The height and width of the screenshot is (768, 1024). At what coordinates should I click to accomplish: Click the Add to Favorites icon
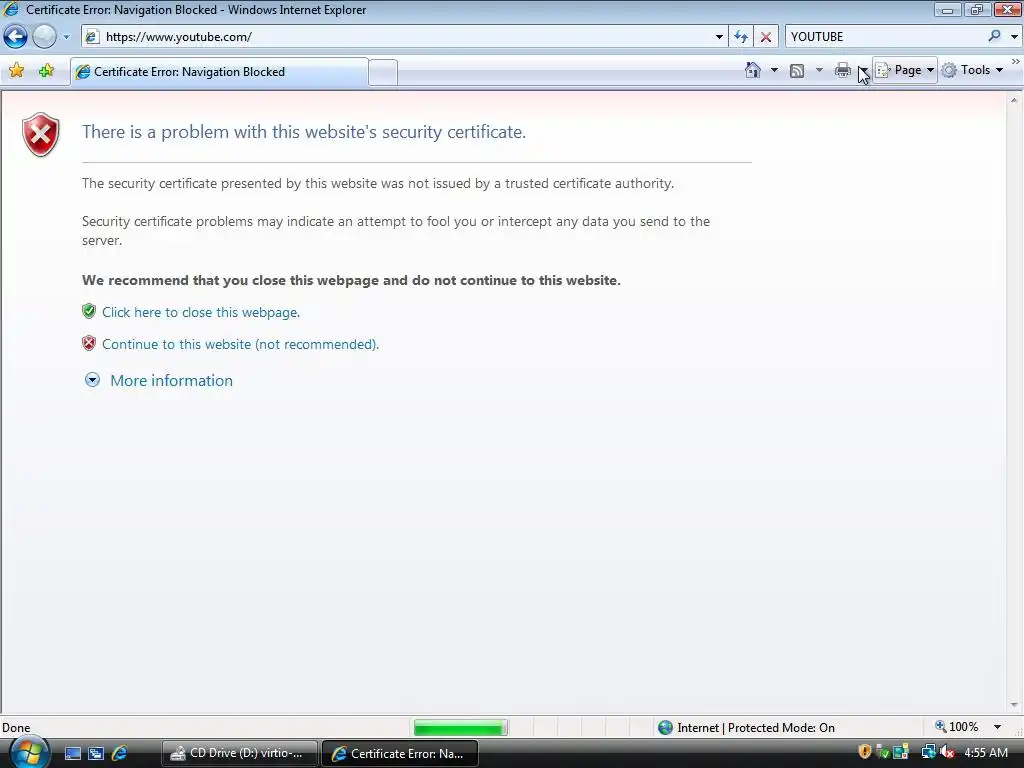[x=46, y=71]
